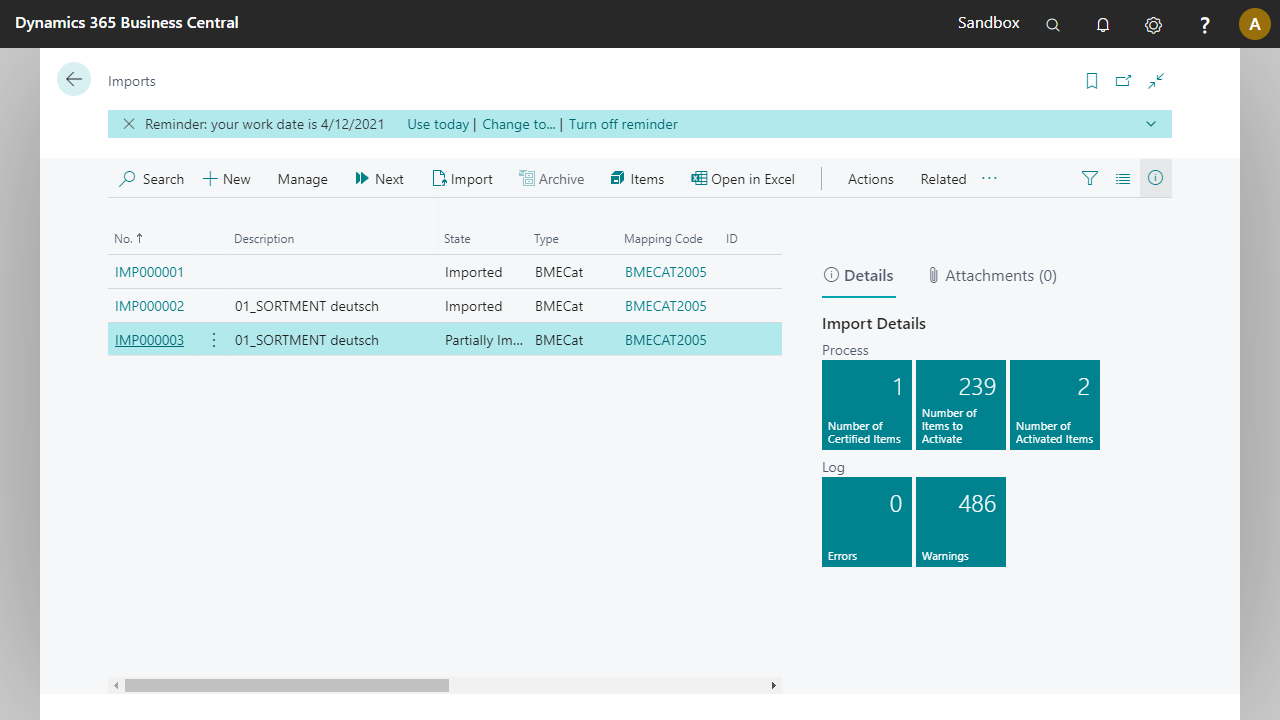The width and height of the screenshot is (1280, 720).
Task: Click the State column header
Action: [457, 239]
